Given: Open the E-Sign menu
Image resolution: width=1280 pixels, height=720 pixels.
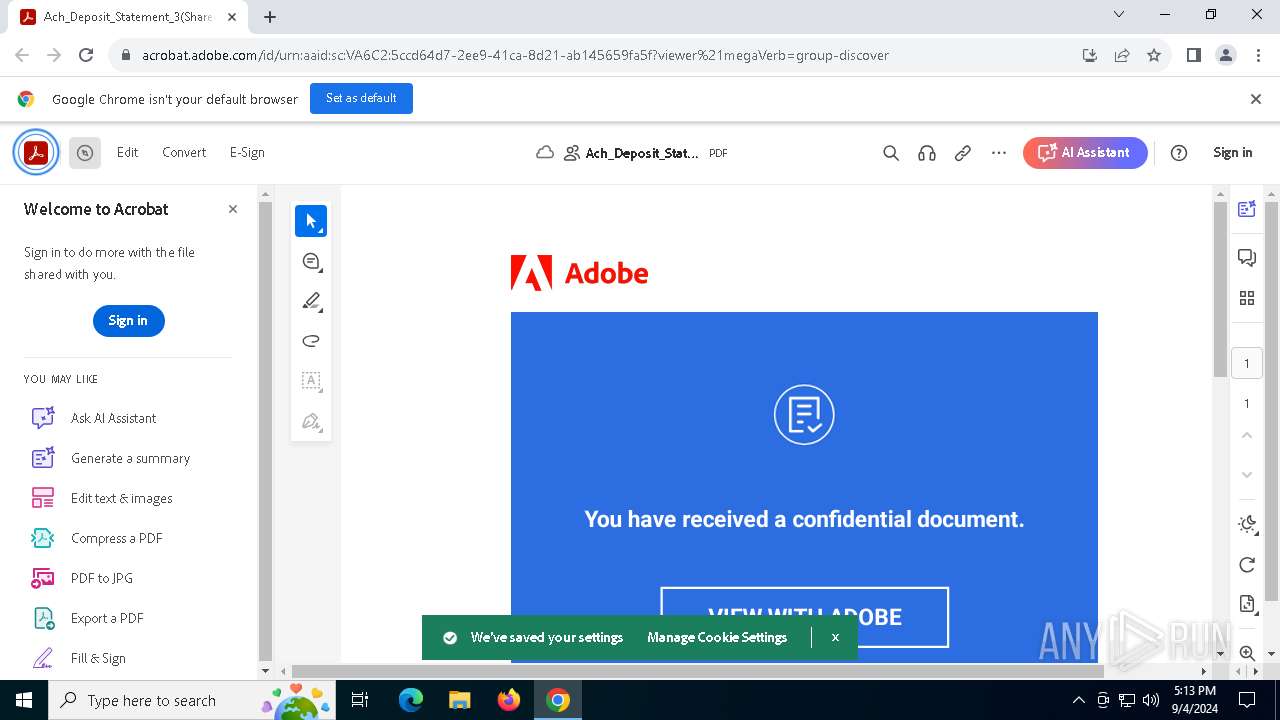Looking at the screenshot, I should coord(247,153).
